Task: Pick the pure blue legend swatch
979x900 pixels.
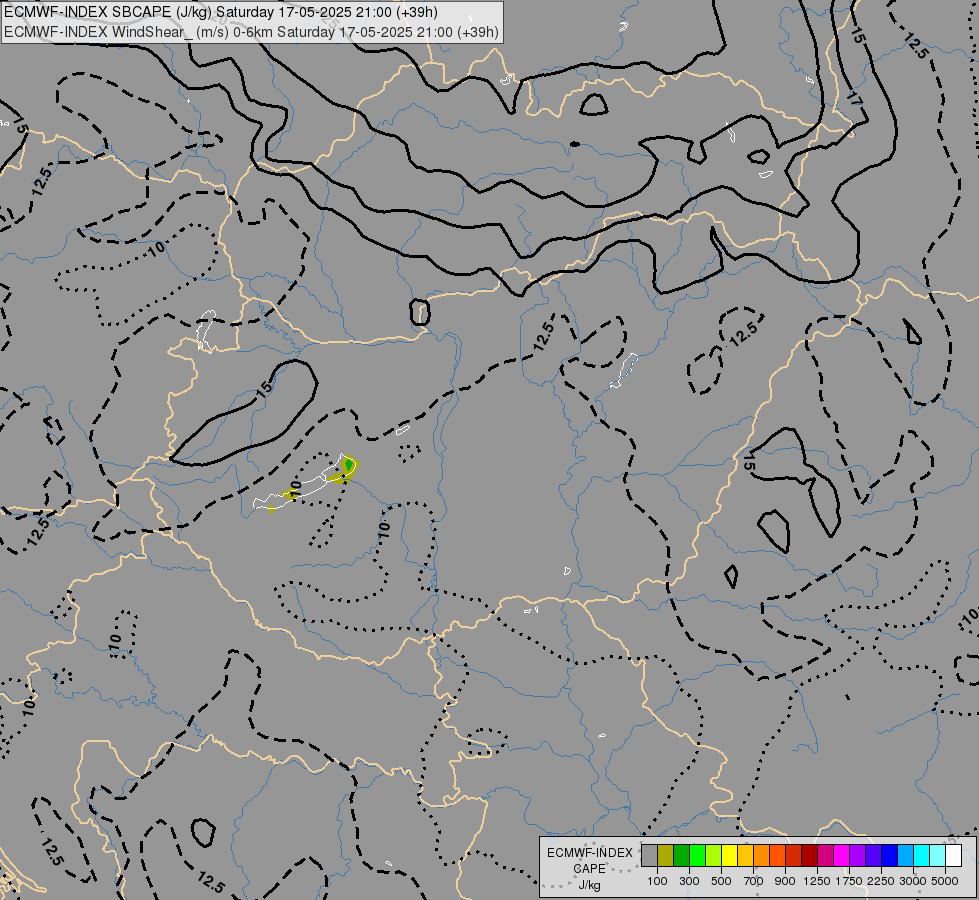Action: [x=890, y=856]
